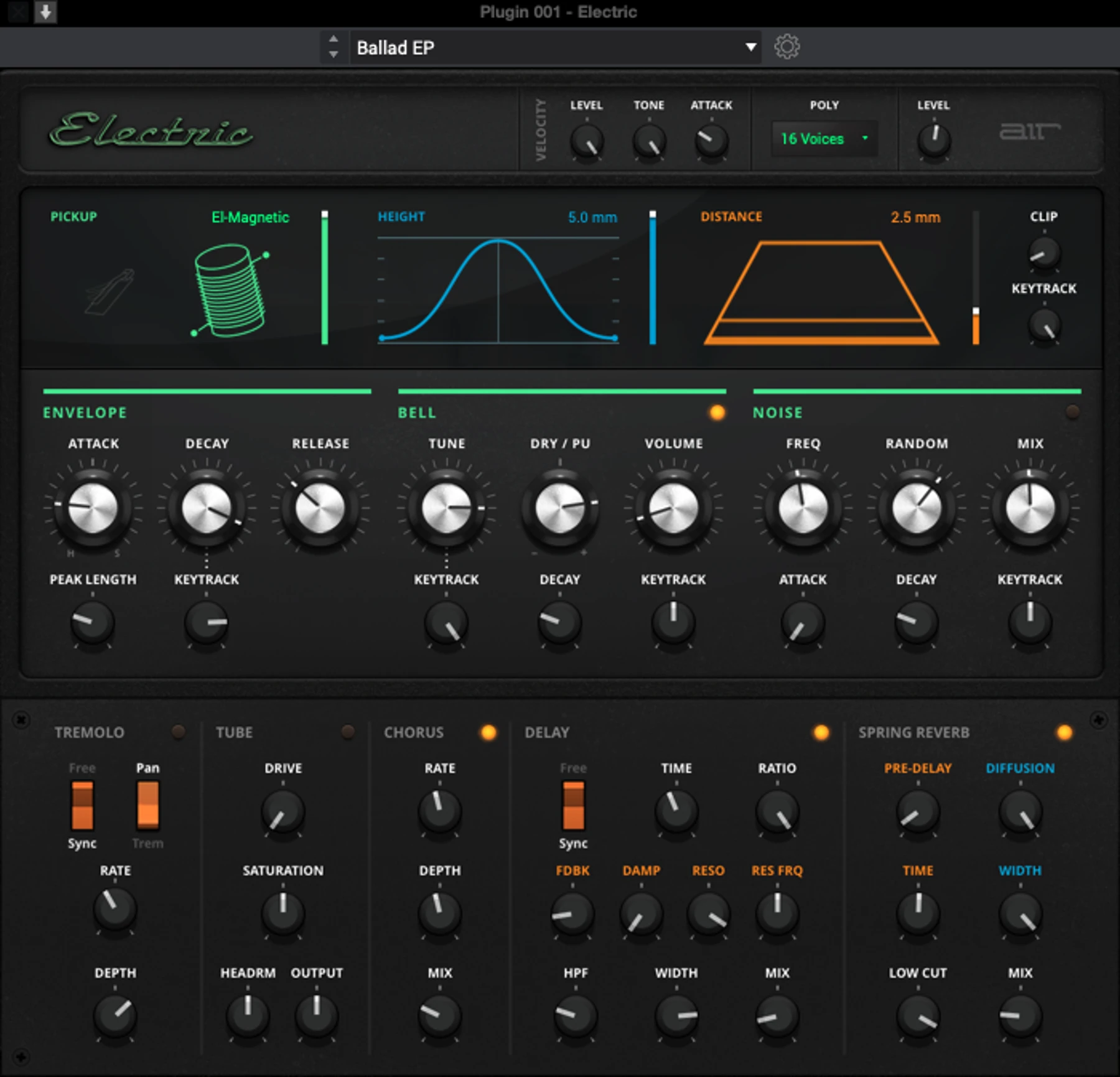Click the Delay Ratio knob
The image size is (1120, 1077).
[777, 813]
